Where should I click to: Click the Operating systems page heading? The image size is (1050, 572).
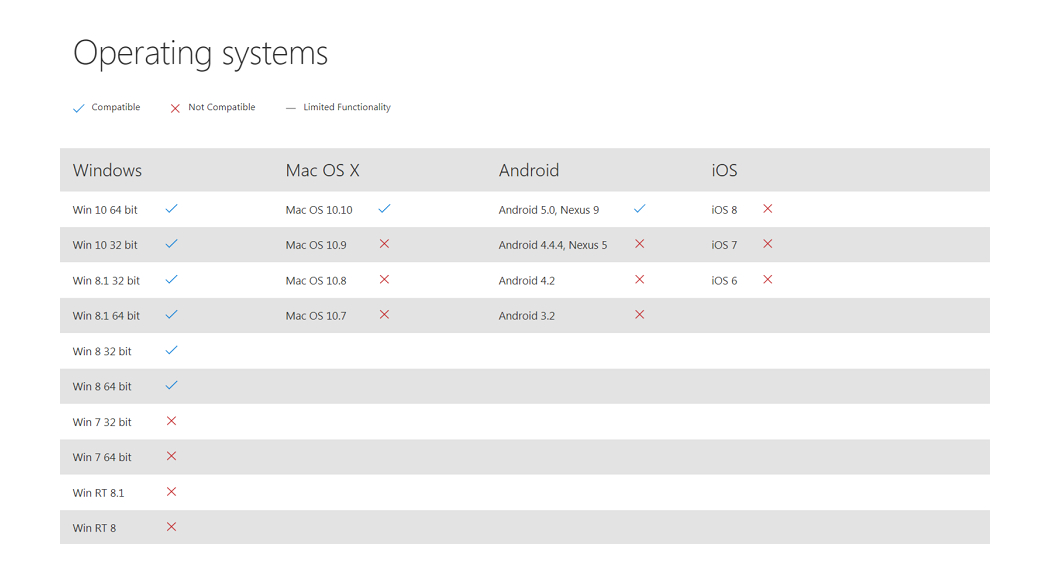[x=200, y=54]
